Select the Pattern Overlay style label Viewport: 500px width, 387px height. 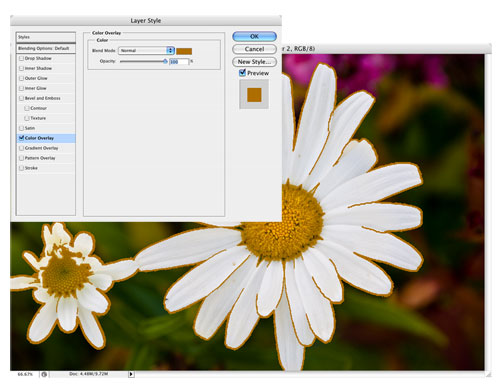click(40, 158)
